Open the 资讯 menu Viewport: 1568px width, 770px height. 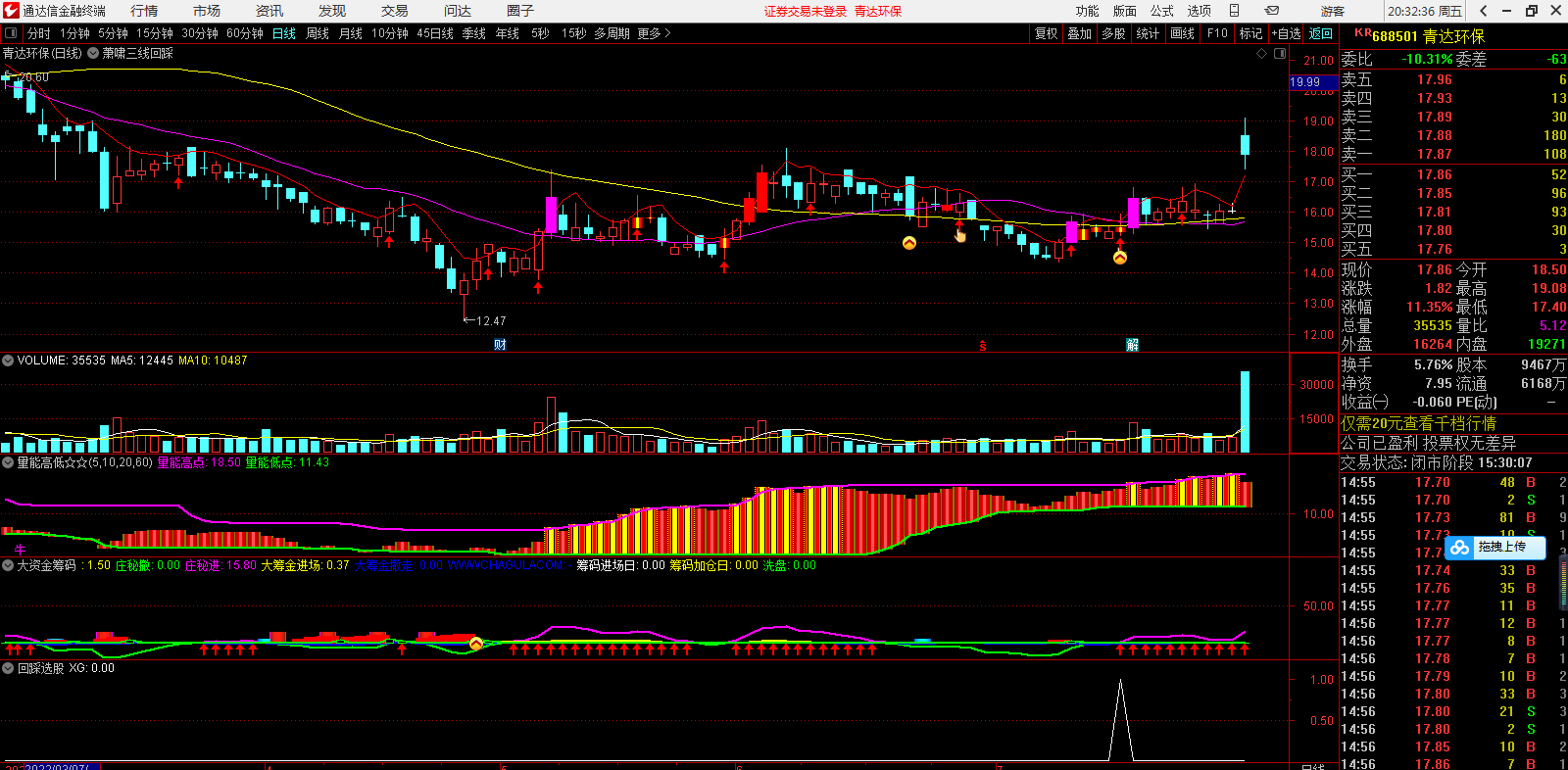click(x=269, y=11)
